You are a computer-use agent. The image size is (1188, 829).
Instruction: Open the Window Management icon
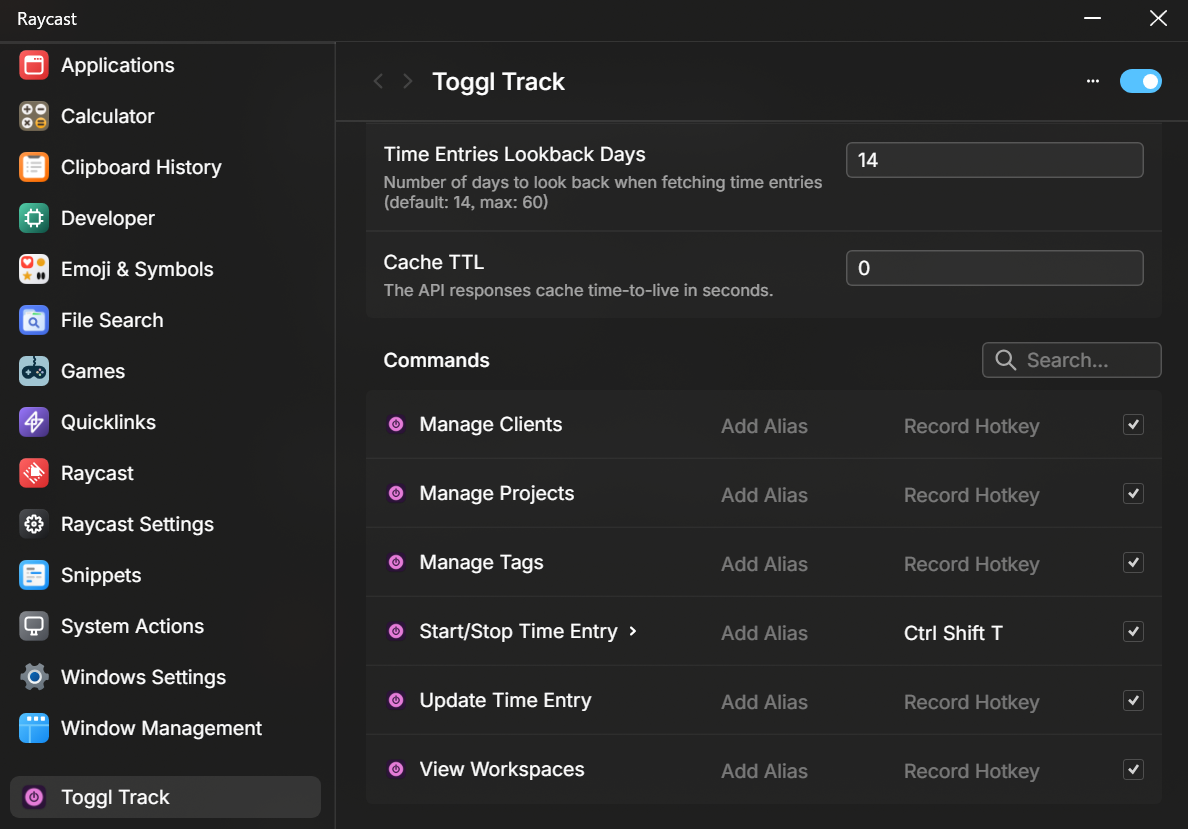coord(34,728)
